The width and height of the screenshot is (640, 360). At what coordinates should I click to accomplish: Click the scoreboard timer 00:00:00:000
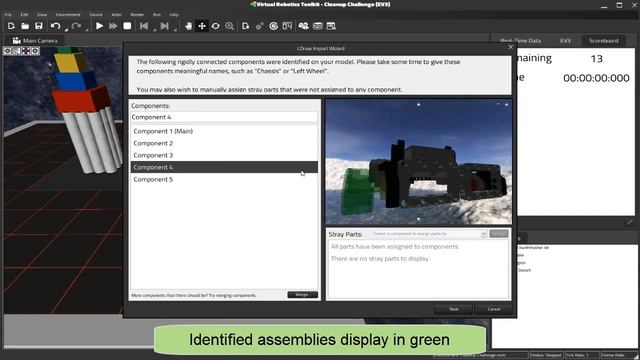[x=596, y=78]
